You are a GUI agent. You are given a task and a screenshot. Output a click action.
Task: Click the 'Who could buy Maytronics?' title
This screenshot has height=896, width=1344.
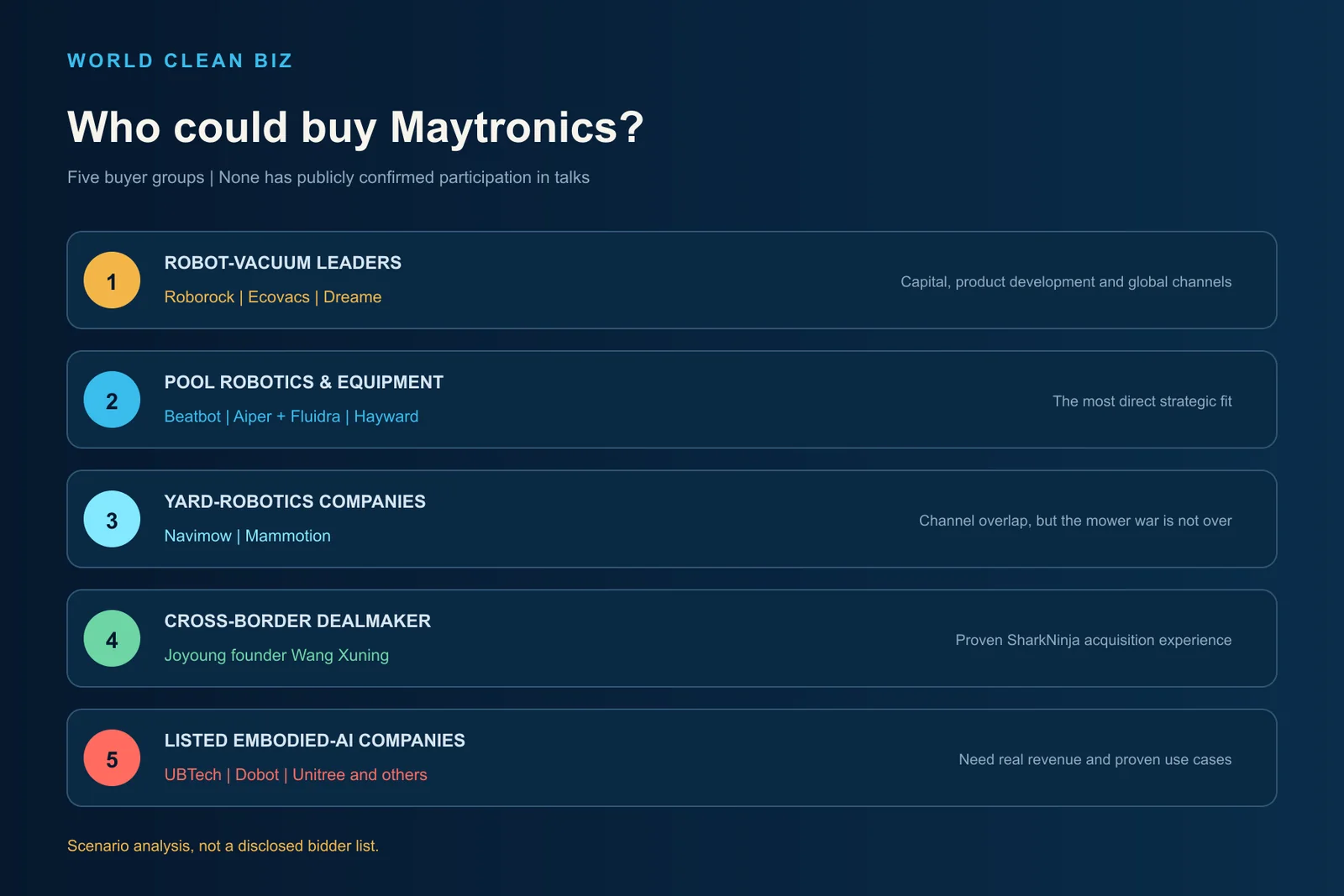[355, 128]
